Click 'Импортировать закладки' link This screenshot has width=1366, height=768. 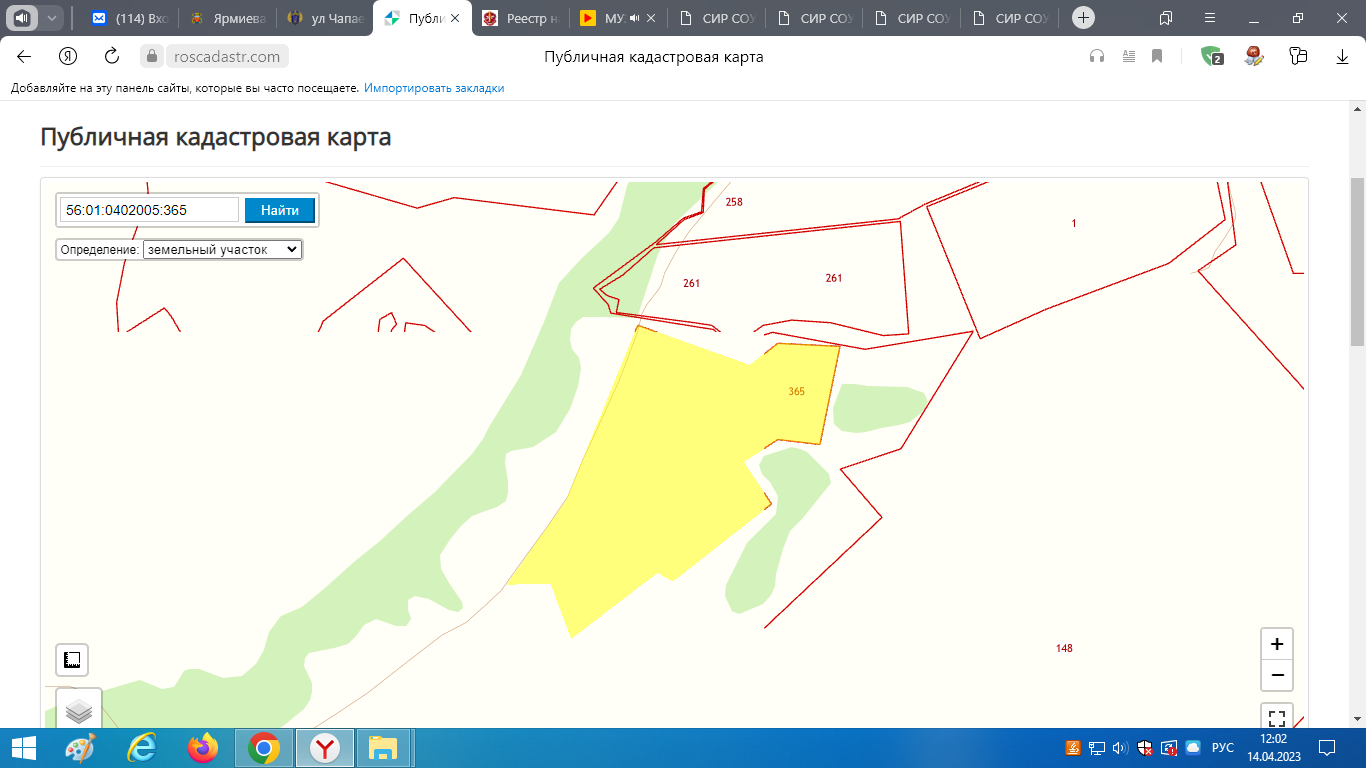tap(434, 88)
